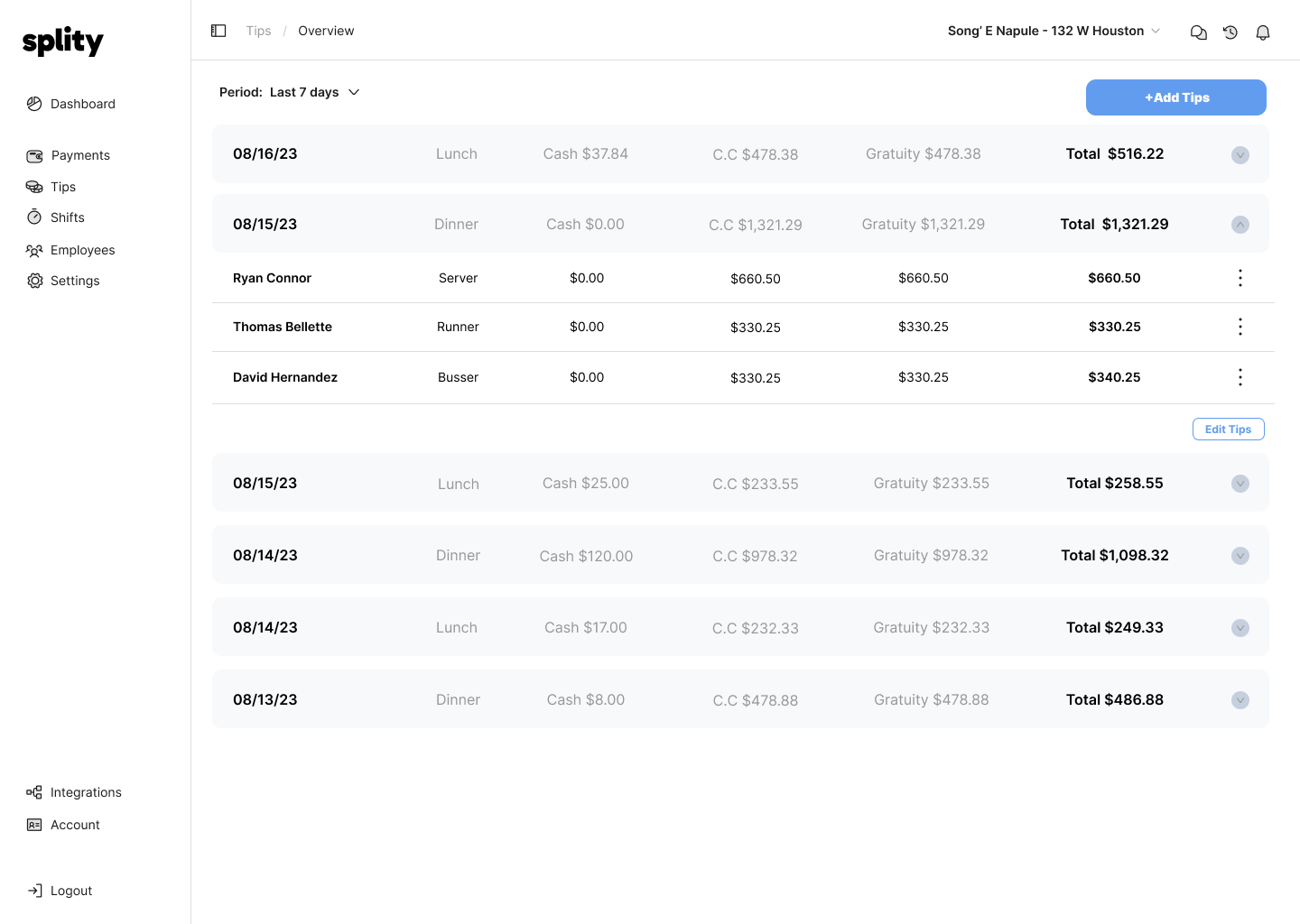This screenshot has width=1300, height=924.
Task: Click the Gratuity $232.33 value
Action: click(x=932, y=627)
